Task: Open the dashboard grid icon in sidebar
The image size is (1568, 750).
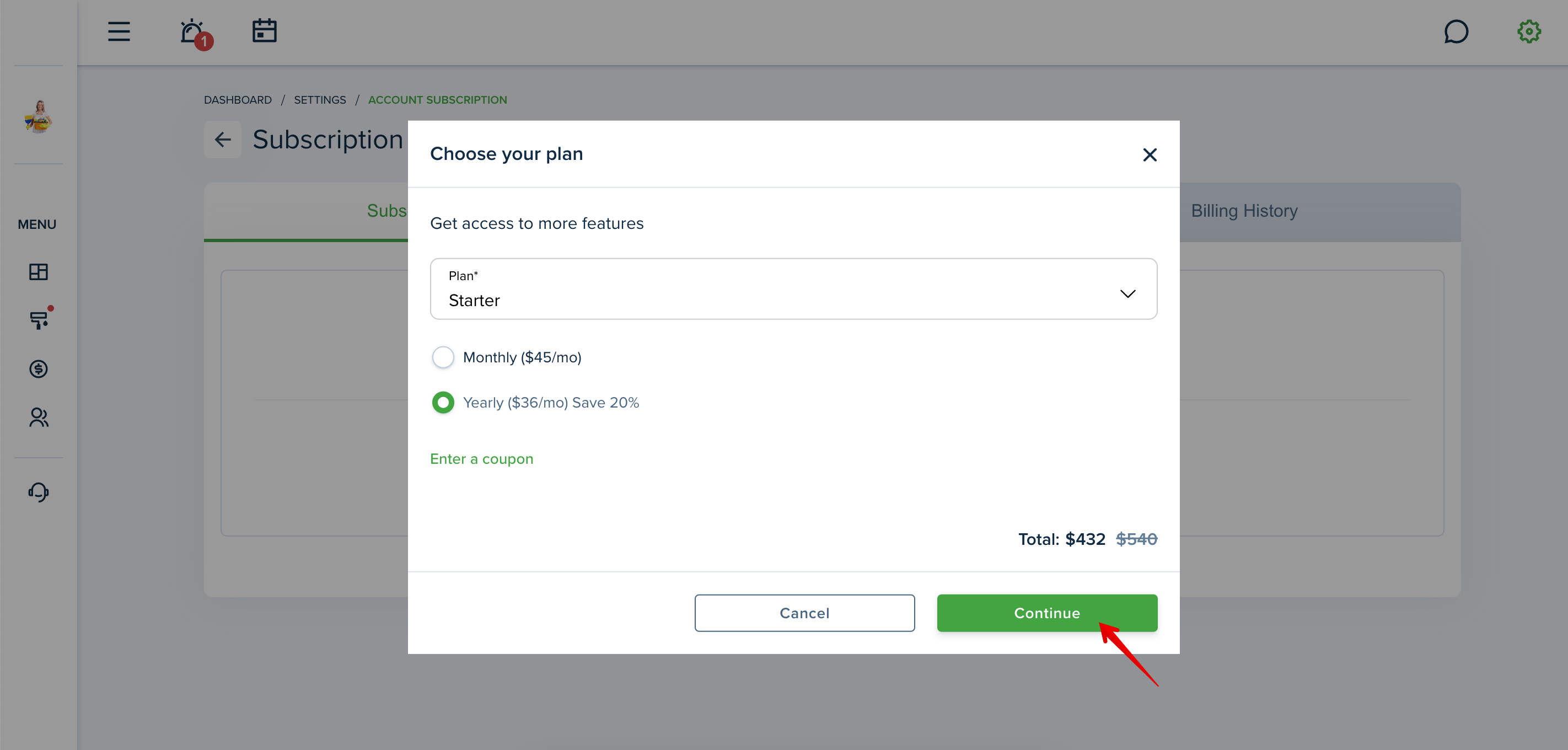Action: (39, 271)
